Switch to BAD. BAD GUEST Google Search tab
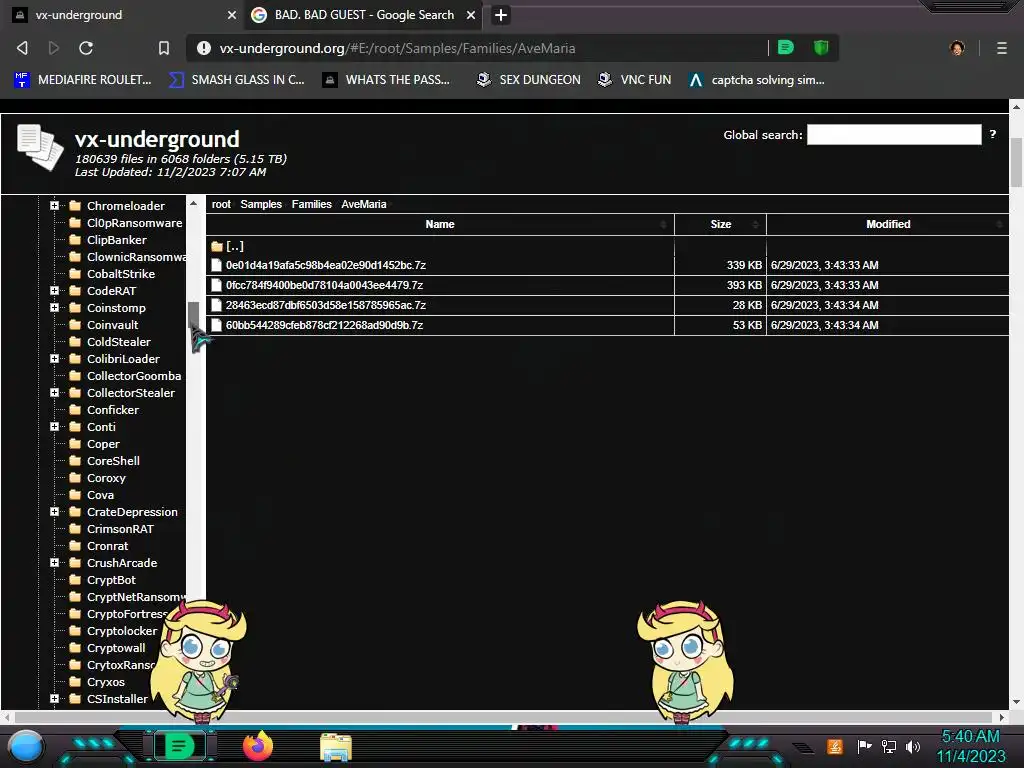 pos(364,15)
